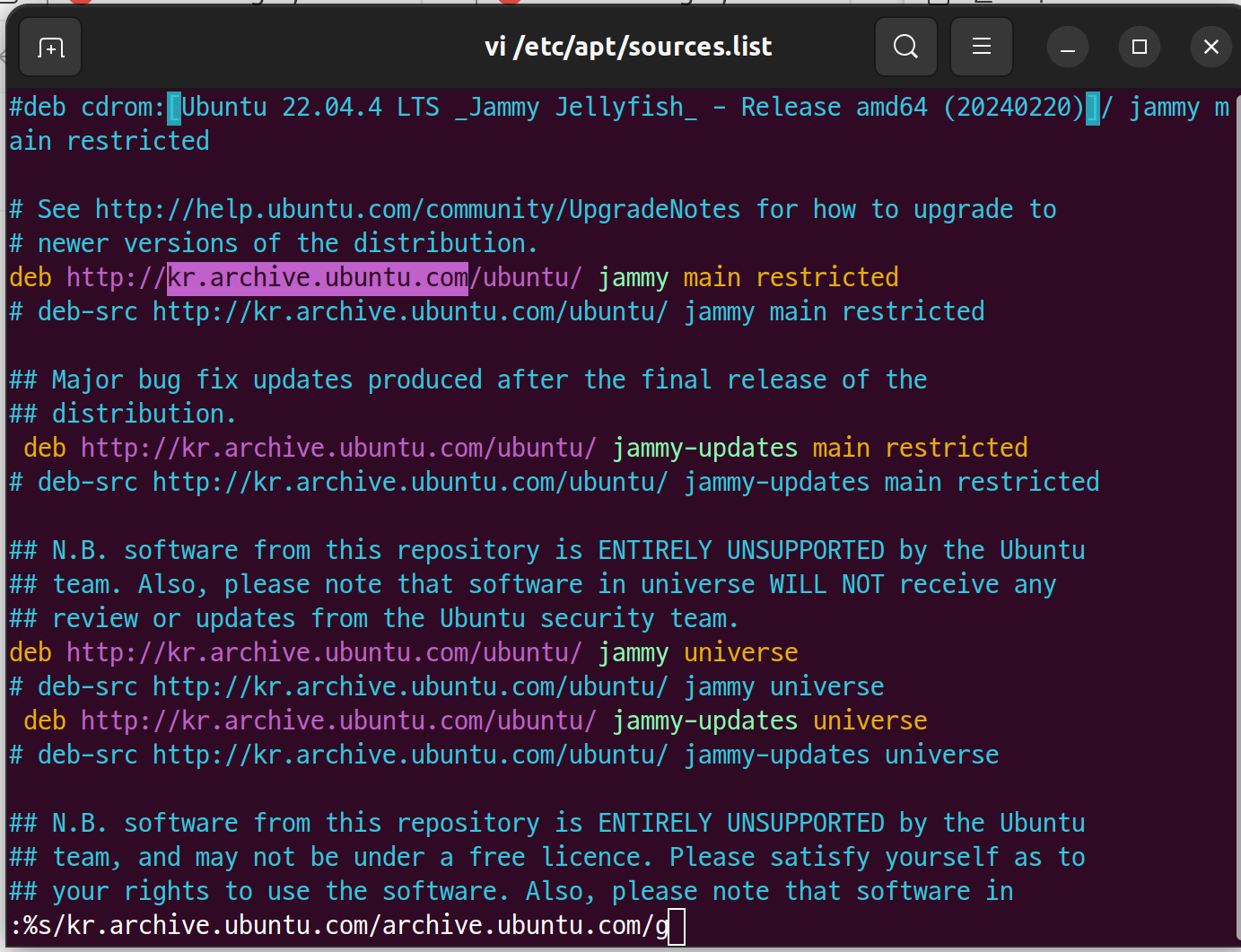The image size is (1241, 952).
Task: Click the highlighted 'kr.archive.ubuntu.com' text
Action: tap(318, 277)
